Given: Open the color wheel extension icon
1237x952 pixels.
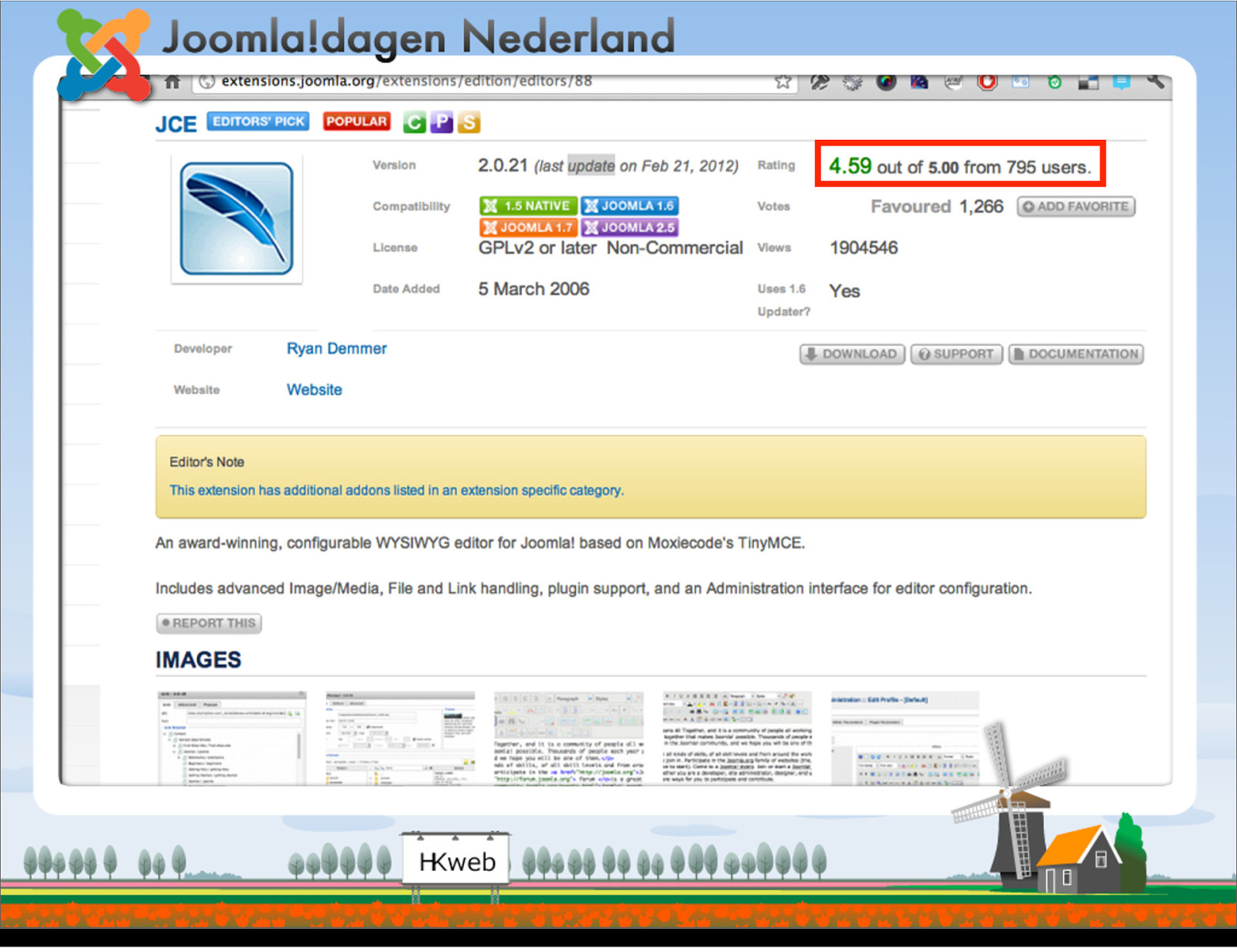Looking at the screenshot, I should (886, 82).
